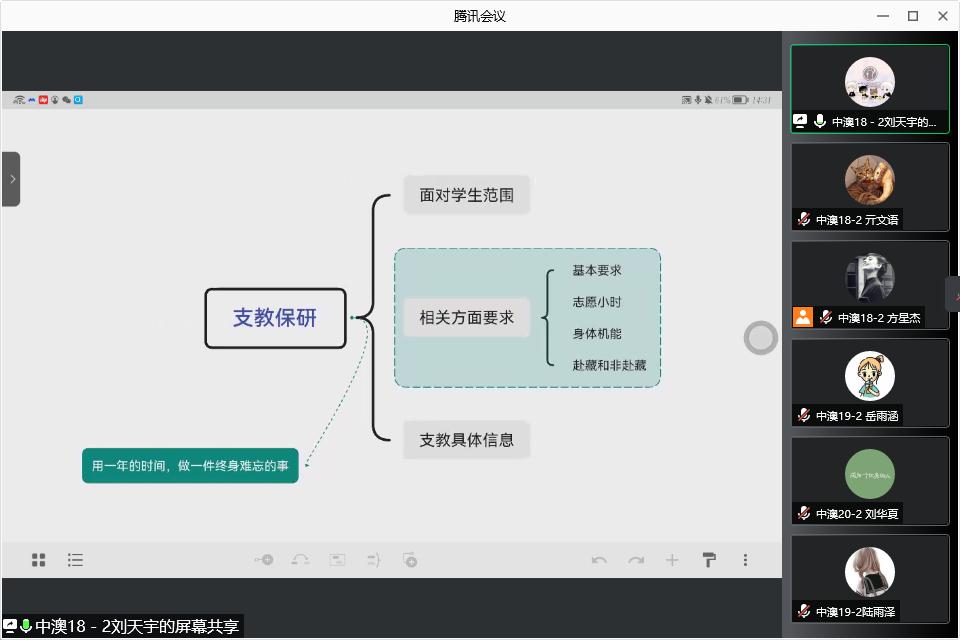Click the boundary frame icon in toolbar
Screen dimensions: 960x640
pos(338,560)
